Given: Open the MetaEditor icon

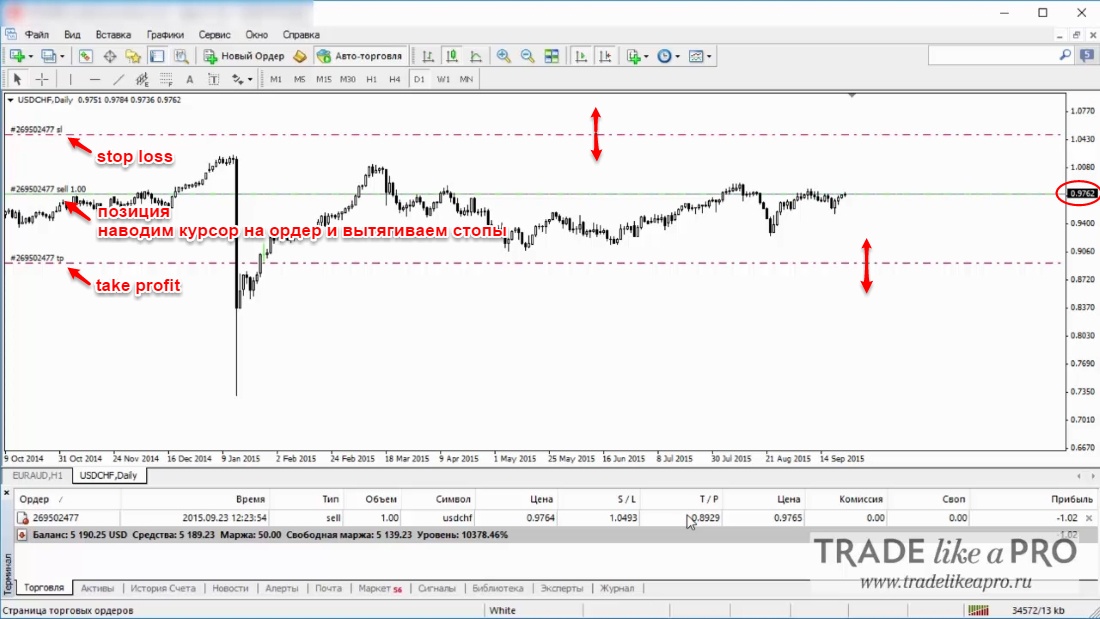Looking at the screenshot, I should pos(300,56).
